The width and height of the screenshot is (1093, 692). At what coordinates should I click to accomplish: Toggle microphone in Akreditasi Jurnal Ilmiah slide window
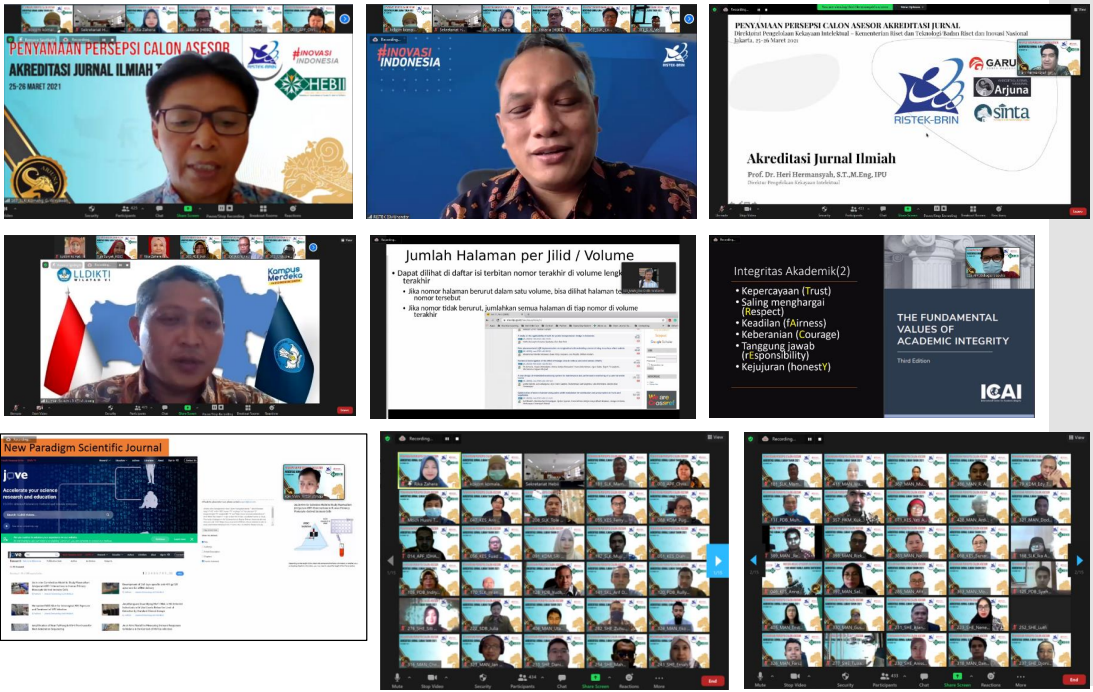click(721, 211)
